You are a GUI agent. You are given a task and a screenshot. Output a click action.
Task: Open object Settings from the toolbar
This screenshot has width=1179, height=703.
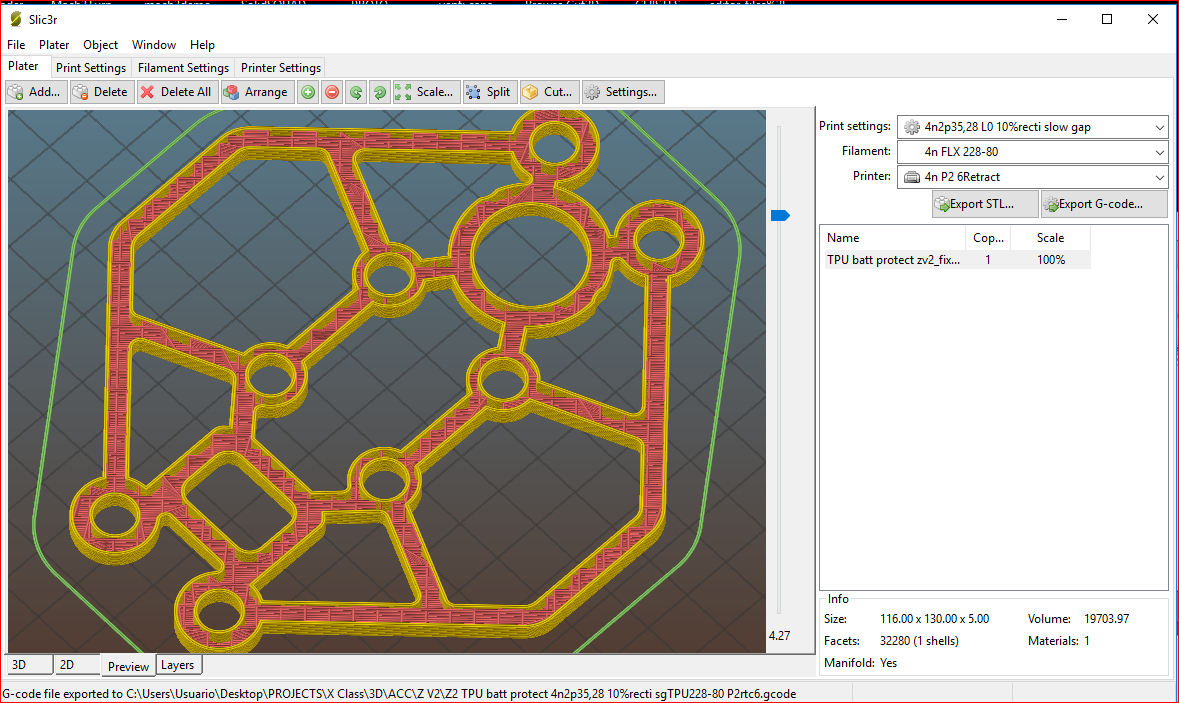622,92
